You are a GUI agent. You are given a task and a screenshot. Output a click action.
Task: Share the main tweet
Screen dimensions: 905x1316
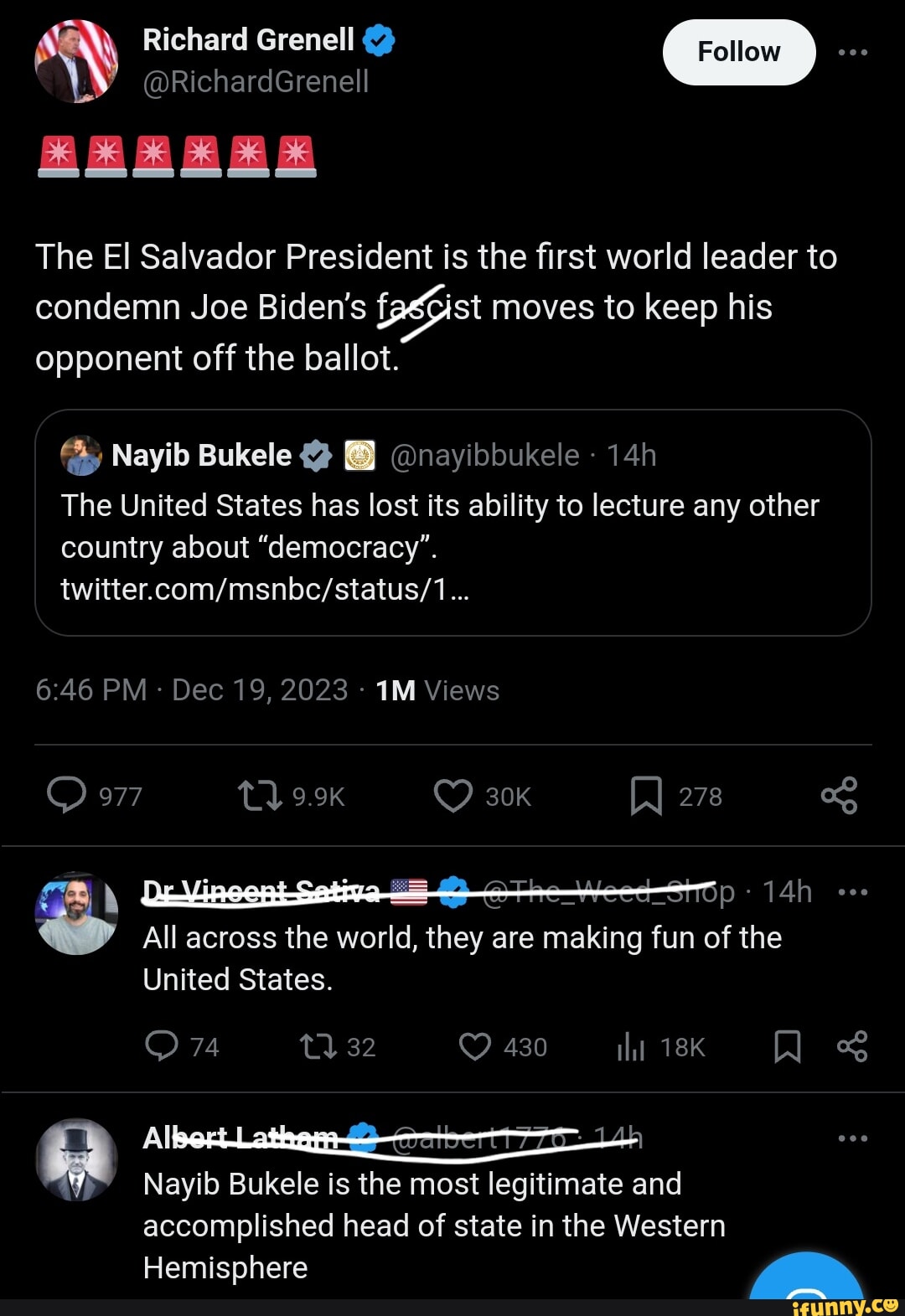(839, 795)
